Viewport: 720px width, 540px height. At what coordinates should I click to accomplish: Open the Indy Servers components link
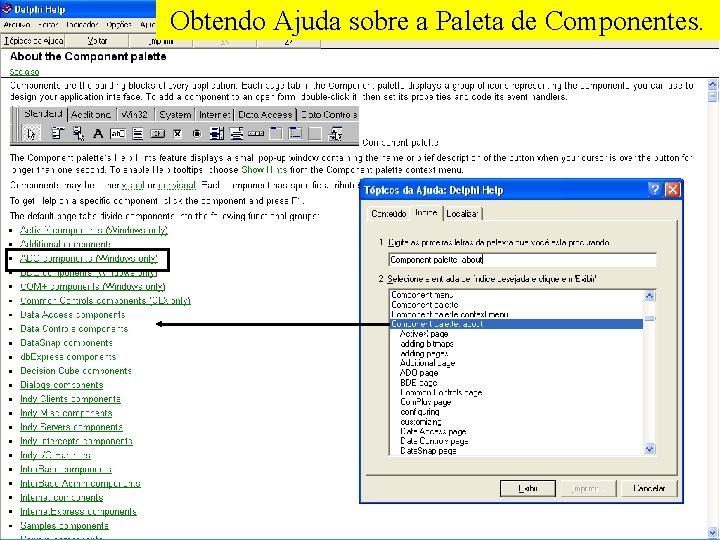coord(71,427)
